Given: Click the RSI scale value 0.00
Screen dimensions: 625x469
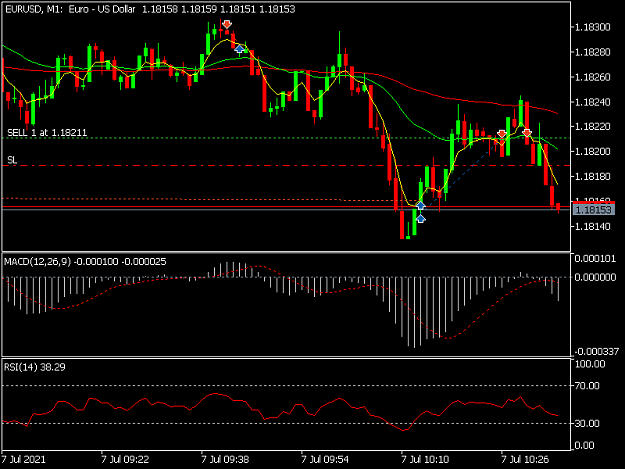Looking at the screenshot, I should click(x=584, y=445).
